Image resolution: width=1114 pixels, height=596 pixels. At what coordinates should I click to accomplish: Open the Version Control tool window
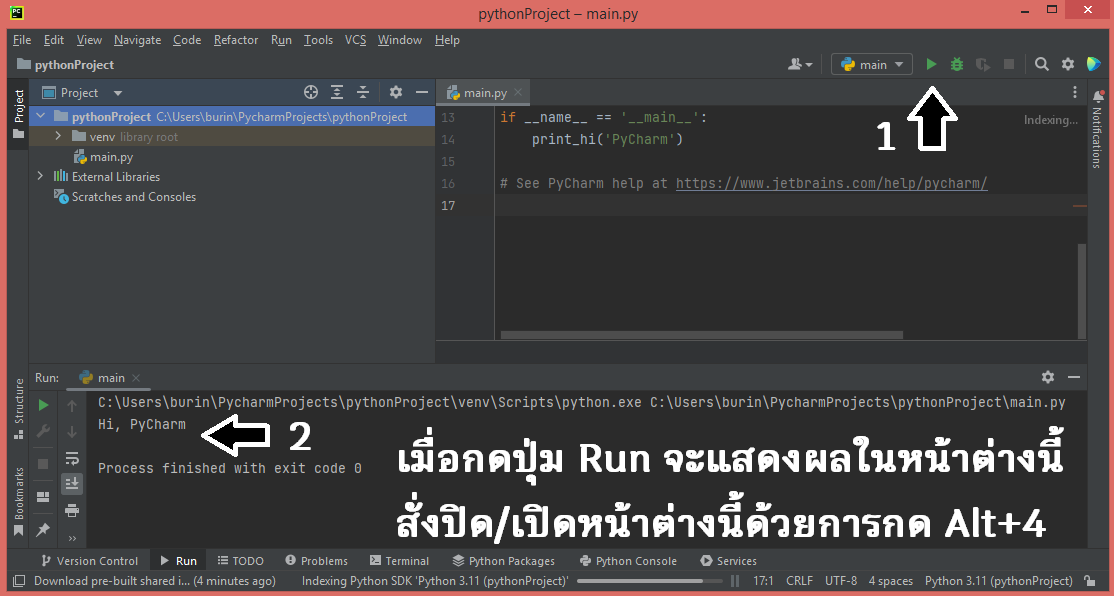[x=90, y=560]
